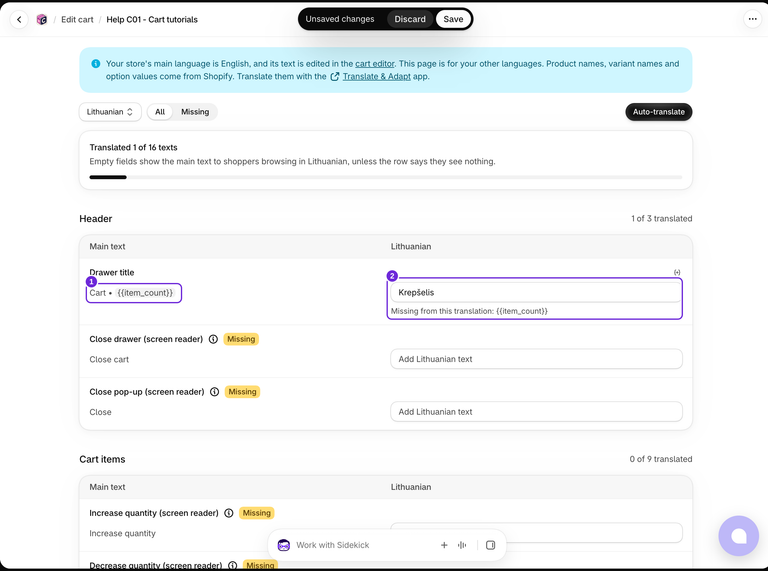Discard unsaved changes
Screen dimensions: 768x571
410,19
